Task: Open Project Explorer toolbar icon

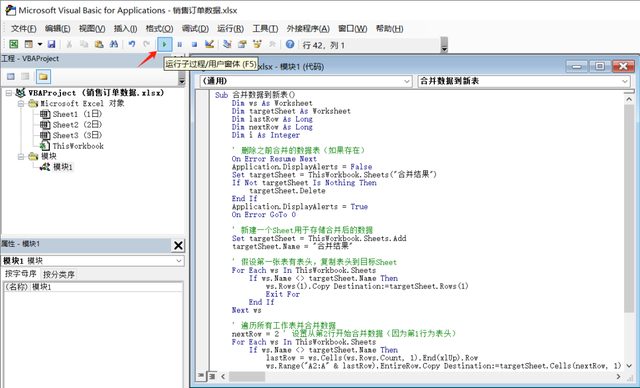Action: click(x=227, y=44)
